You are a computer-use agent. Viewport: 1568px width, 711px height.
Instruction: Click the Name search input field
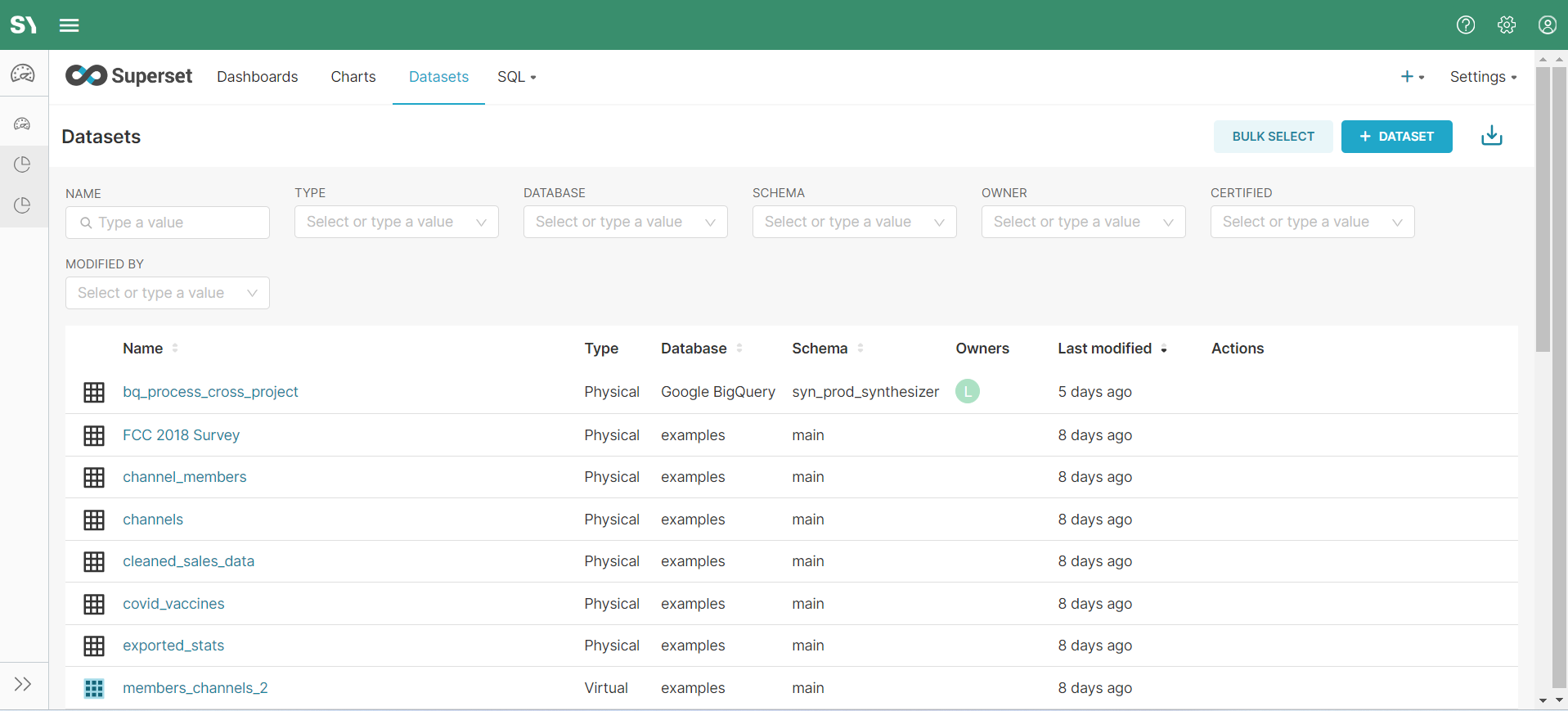(168, 223)
